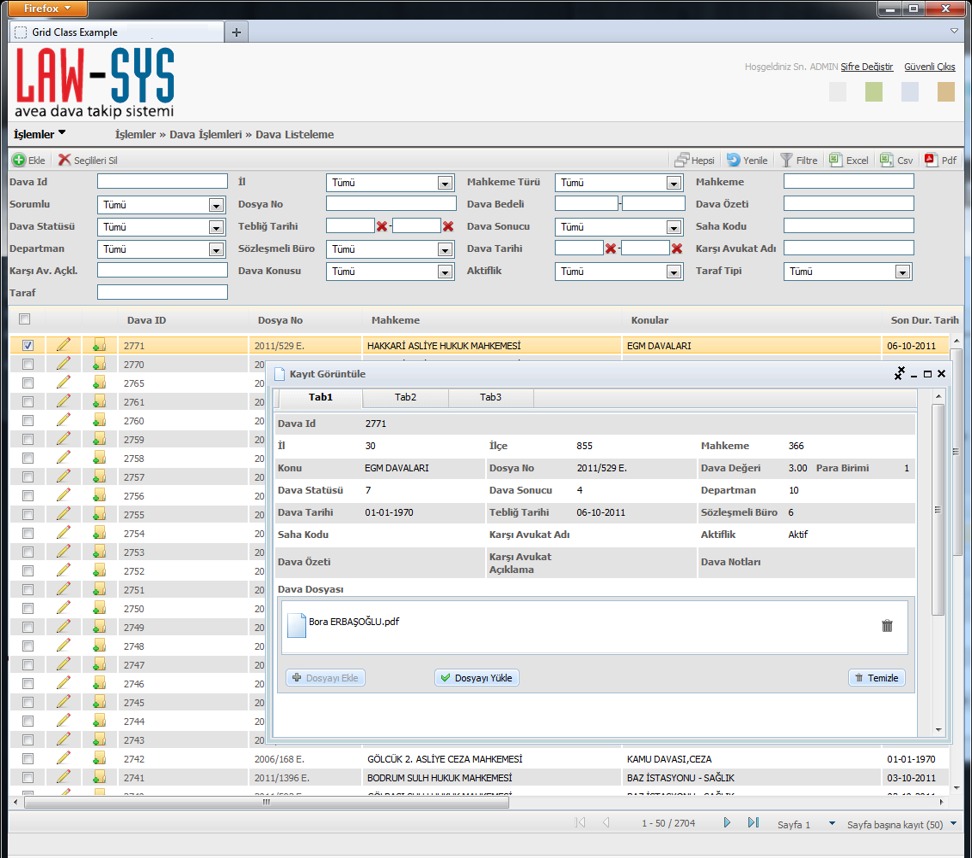Open the Firefox application menu

48,9
